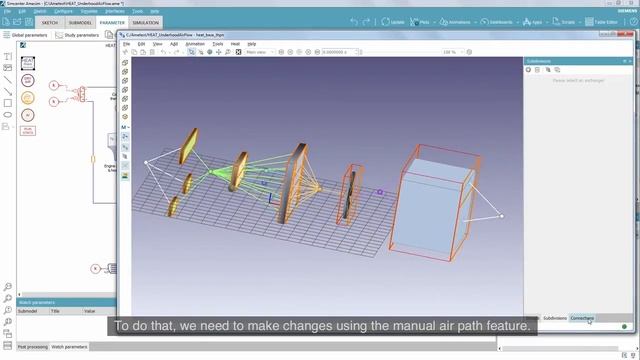Click the fit-all view icon in HEAT toolbar
Image resolution: width=640 pixels, height=360 pixels.
click(238, 52)
